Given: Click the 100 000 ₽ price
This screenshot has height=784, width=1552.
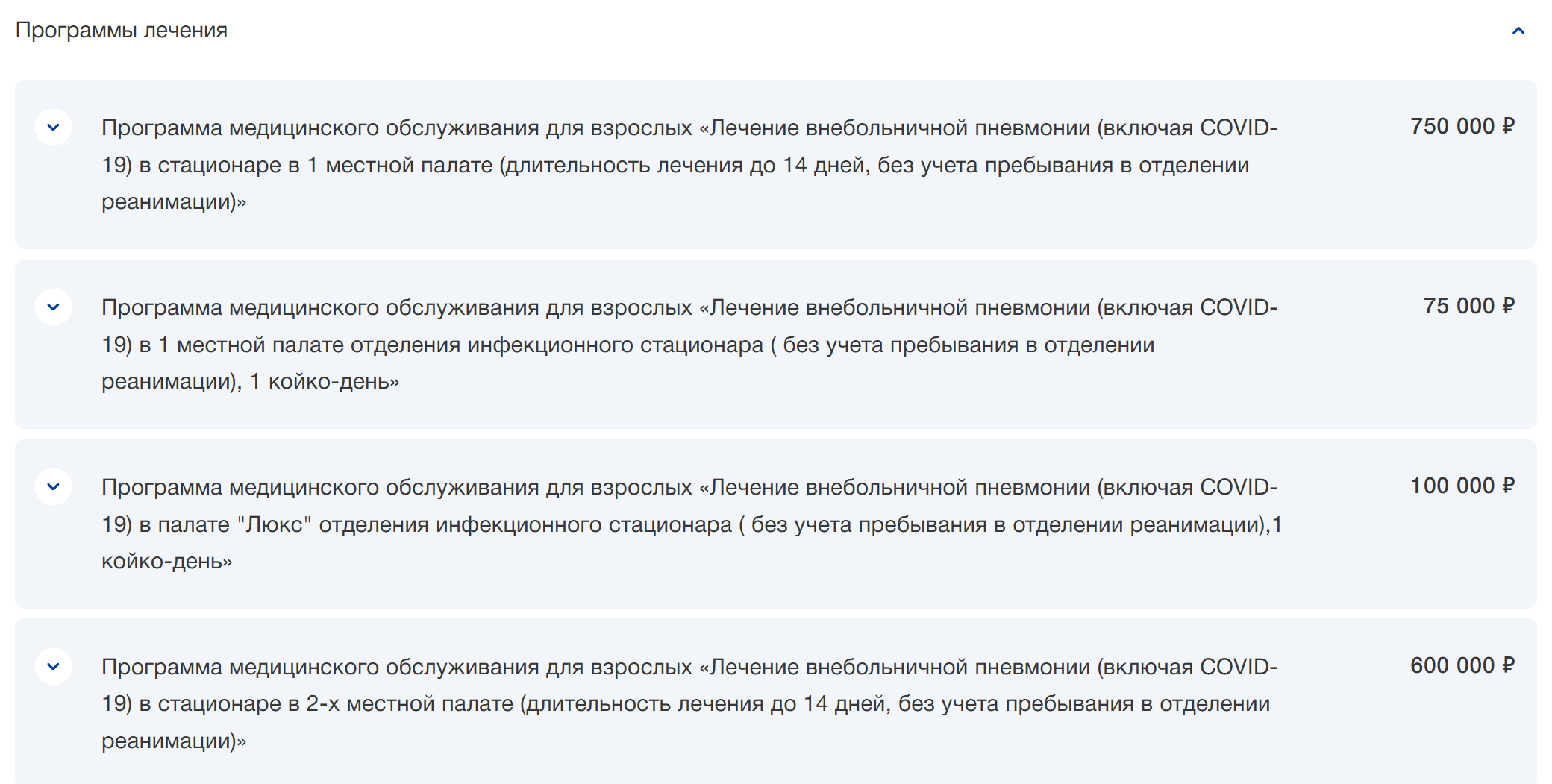Looking at the screenshot, I should tap(1462, 486).
